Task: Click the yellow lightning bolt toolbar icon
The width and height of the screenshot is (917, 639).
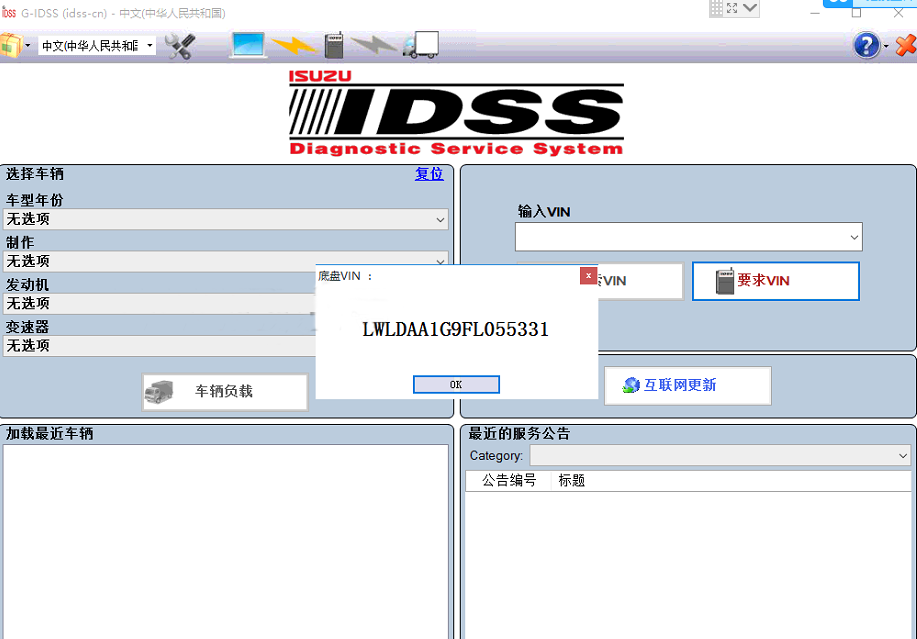Action: point(294,46)
